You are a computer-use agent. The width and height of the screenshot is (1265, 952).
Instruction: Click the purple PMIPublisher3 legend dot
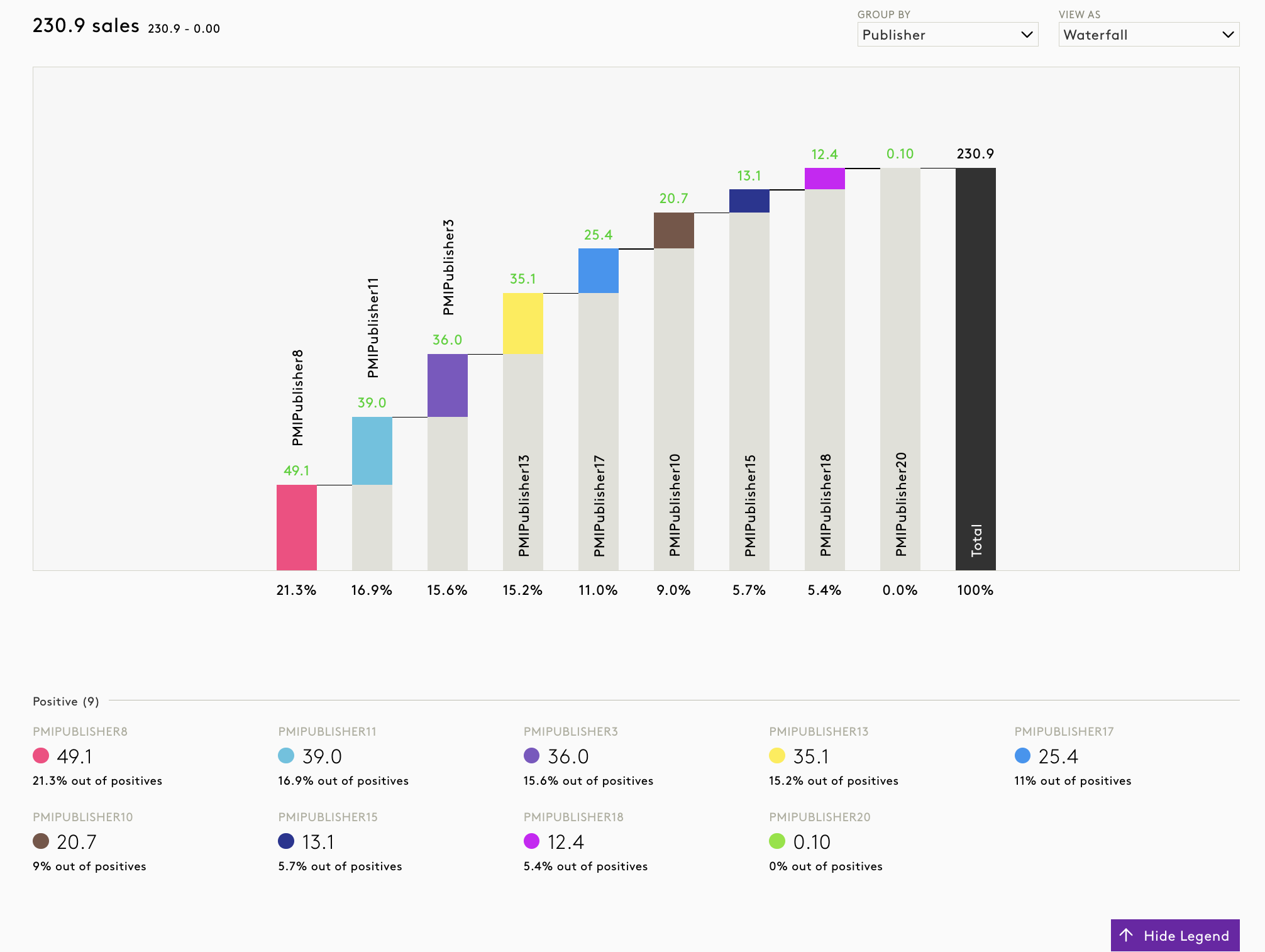coord(531,756)
